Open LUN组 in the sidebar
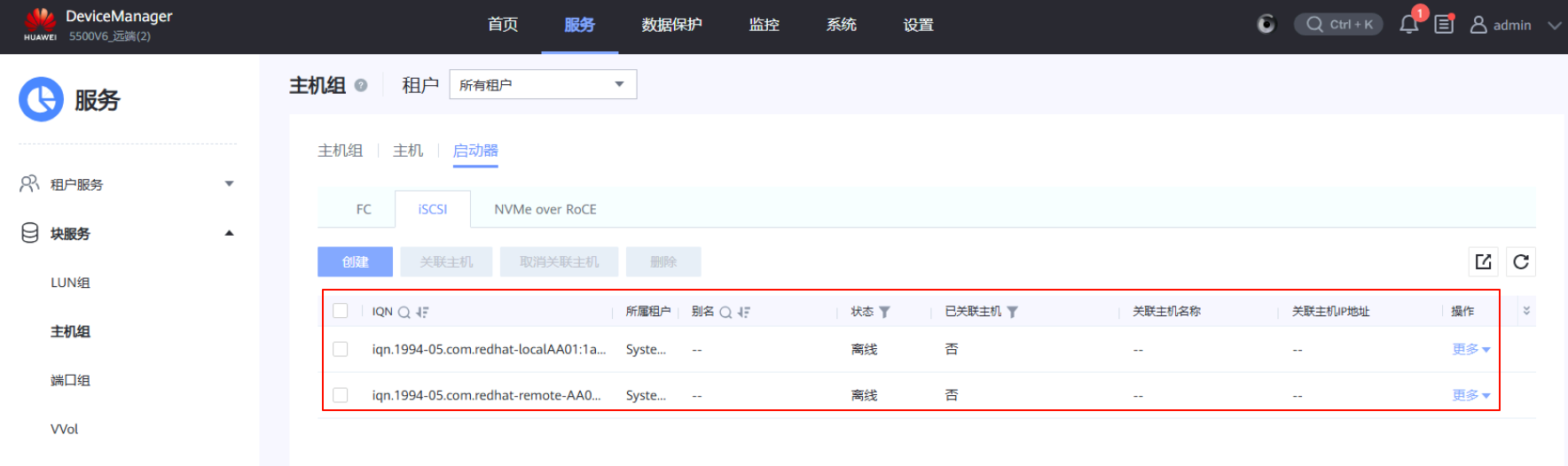Image resolution: width=1568 pixels, height=466 pixels. pyautogui.click(x=70, y=283)
